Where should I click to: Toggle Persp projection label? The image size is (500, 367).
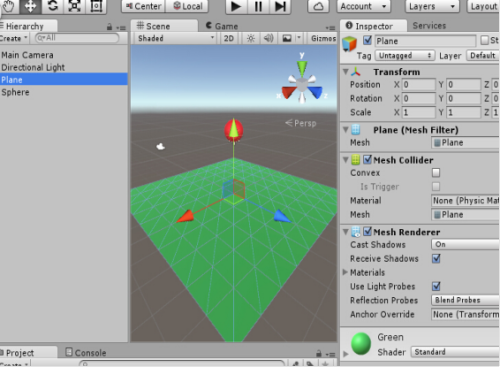(x=301, y=123)
